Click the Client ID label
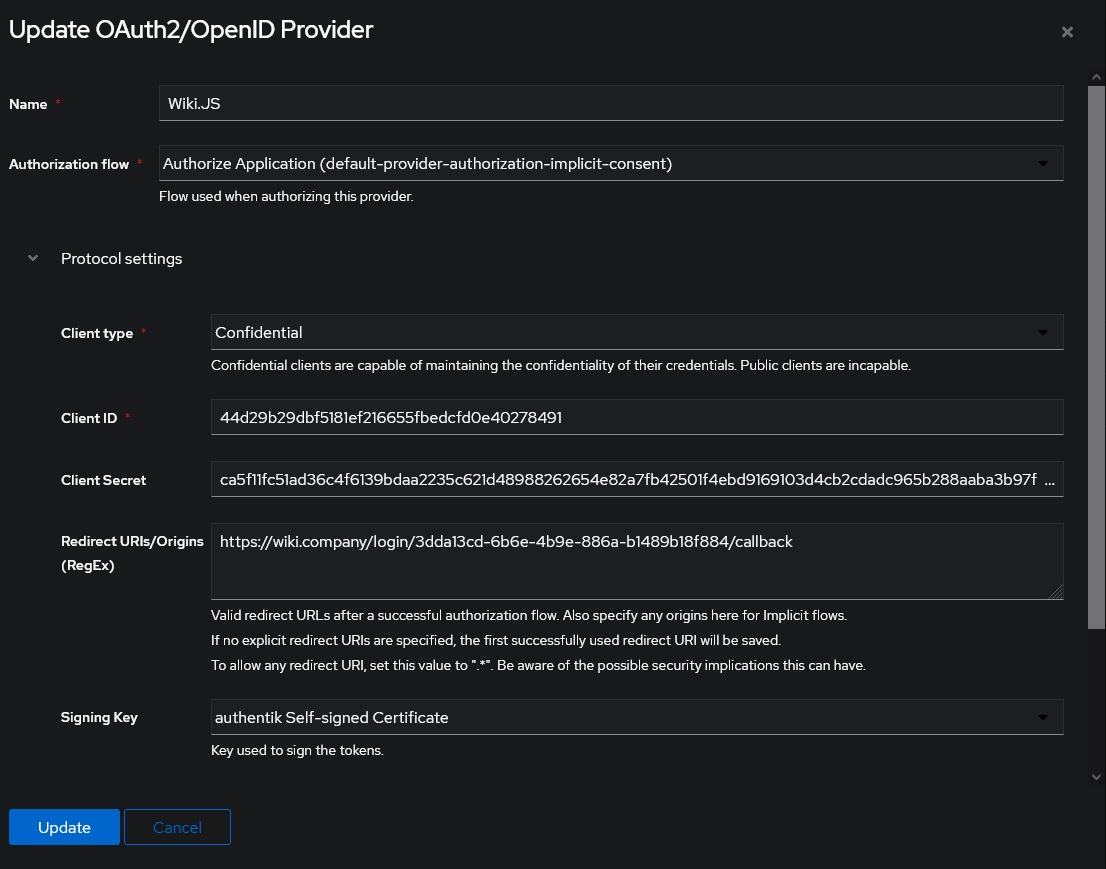 (89, 418)
